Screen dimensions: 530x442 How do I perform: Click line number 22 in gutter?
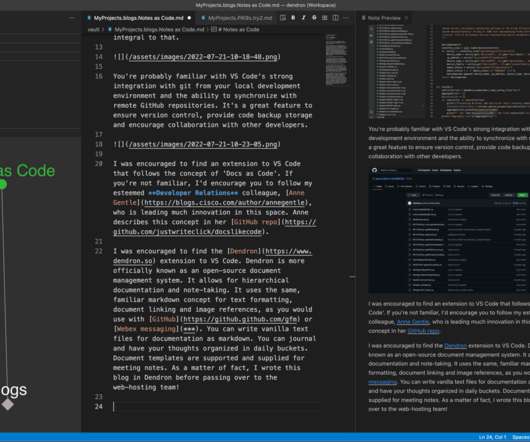(x=99, y=251)
